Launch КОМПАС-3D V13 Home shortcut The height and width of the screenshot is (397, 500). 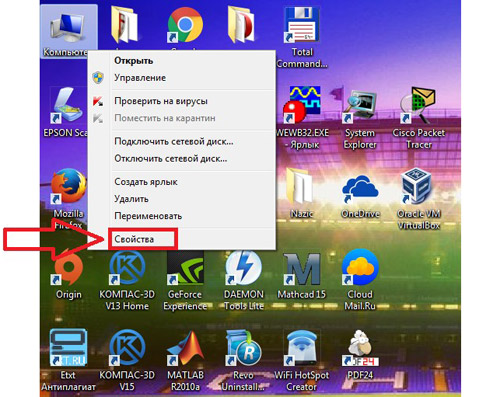tap(127, 268)
